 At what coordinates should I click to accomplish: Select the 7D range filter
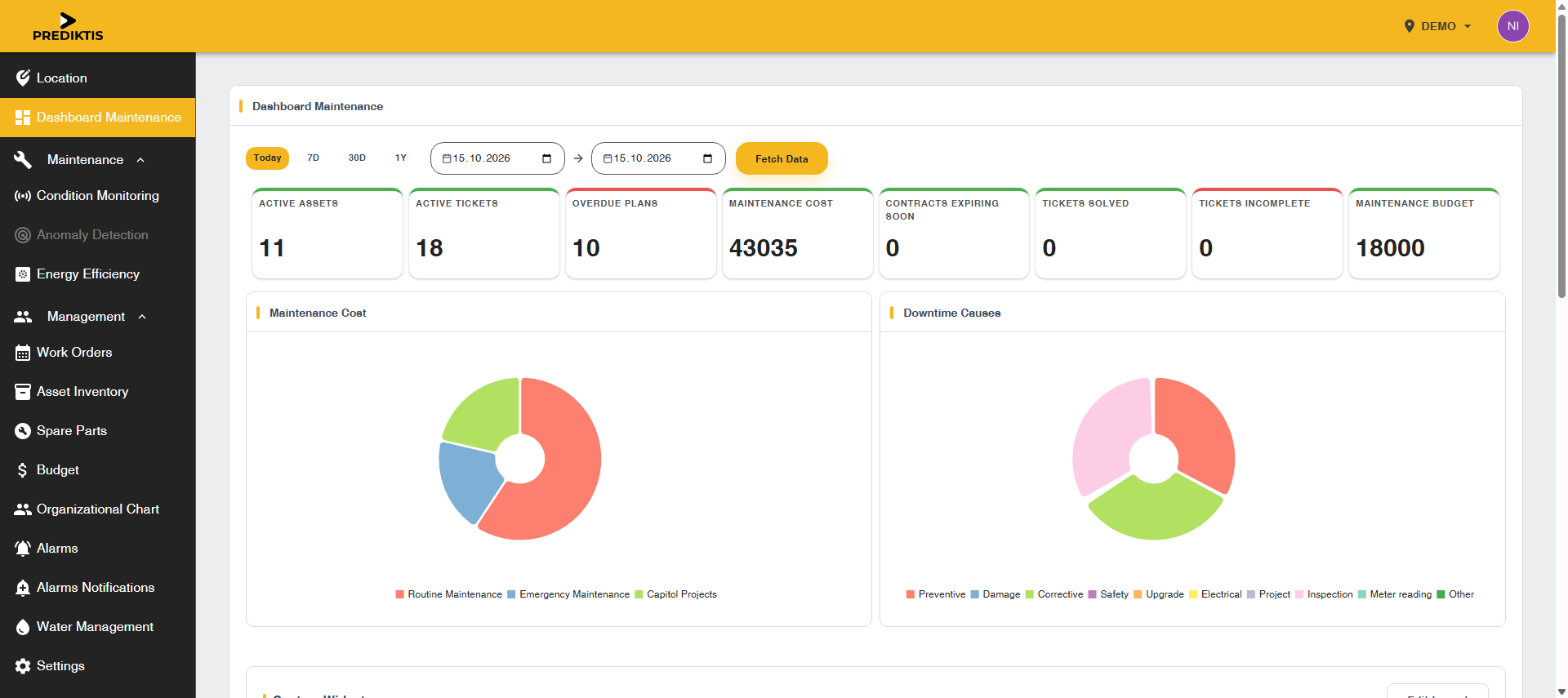pyautogui.click(x=313, y=158)
